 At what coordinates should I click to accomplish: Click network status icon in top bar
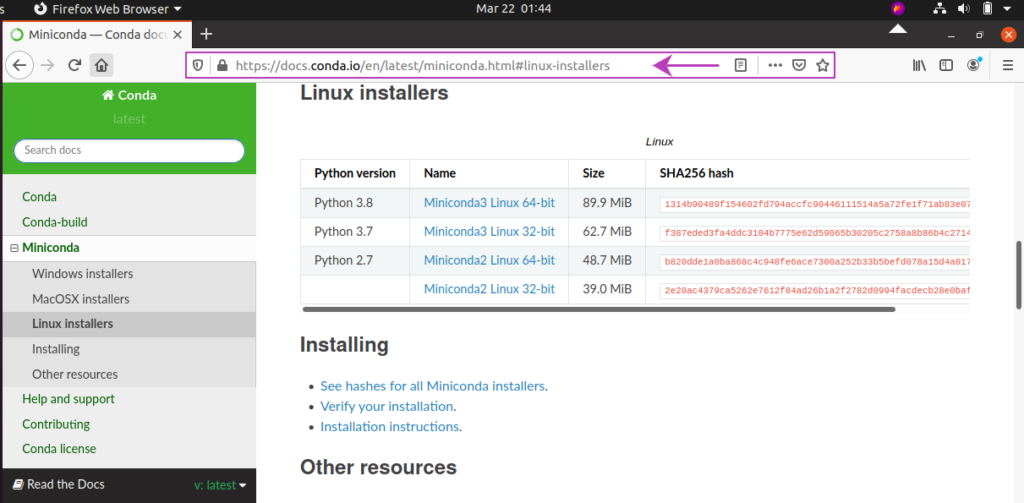tap(939, 8)
